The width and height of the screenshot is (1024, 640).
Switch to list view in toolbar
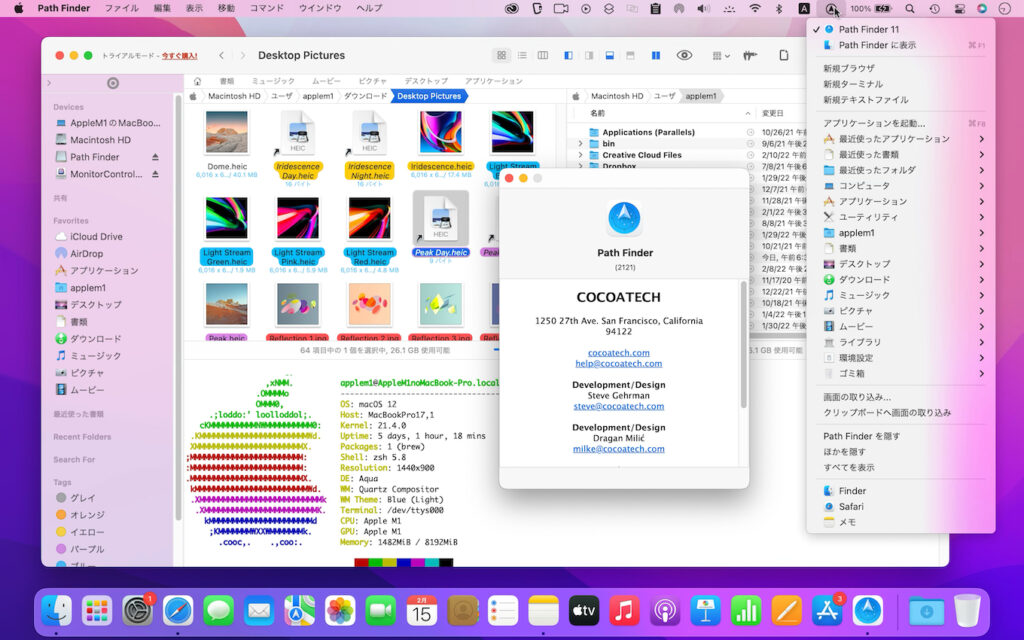pos(522,56)
